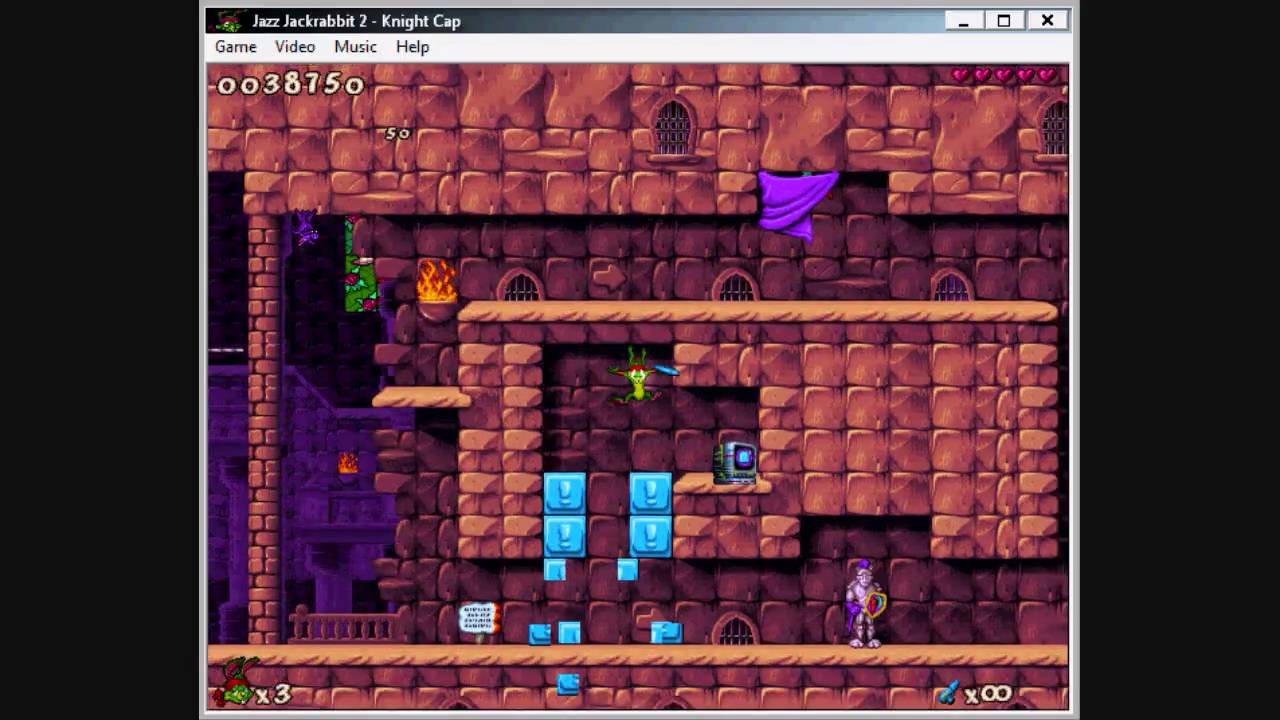This screenshot has height=720, width=1280.
Task: Click the floating 50 points popup
Action: point(398,133)
